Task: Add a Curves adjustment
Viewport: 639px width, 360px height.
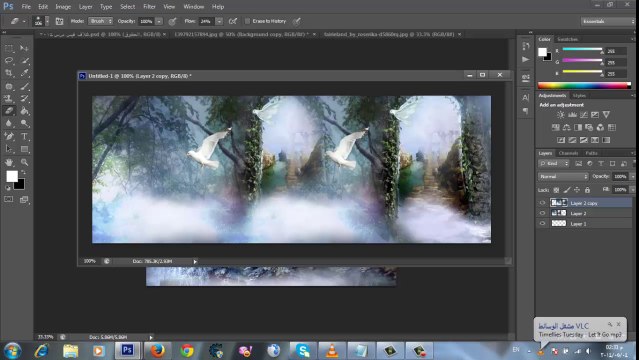Action: 584,115
